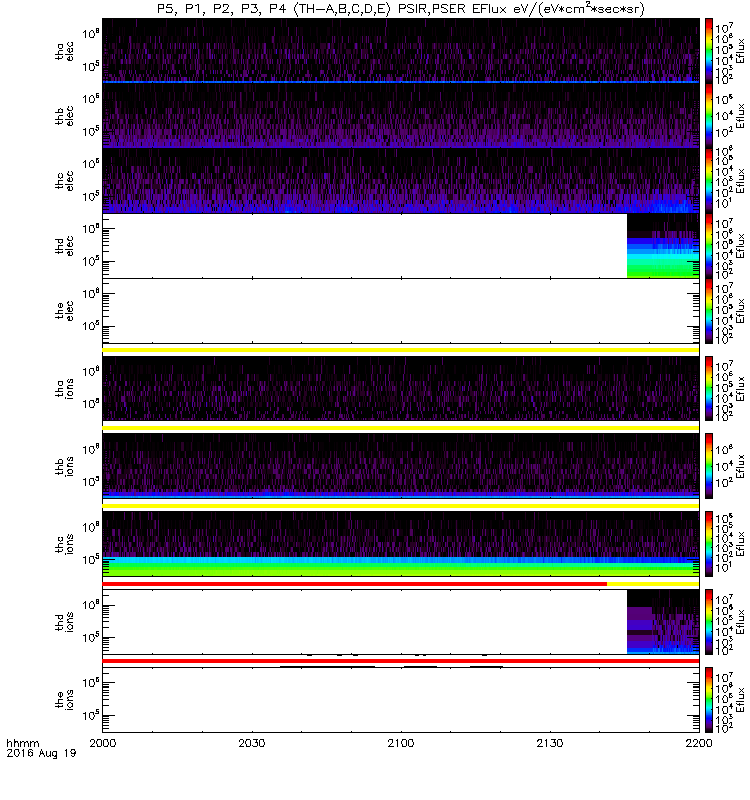750x800 pixels.
Task: Select the thc elec Eflux color bar
Action: tap(709, 181)
